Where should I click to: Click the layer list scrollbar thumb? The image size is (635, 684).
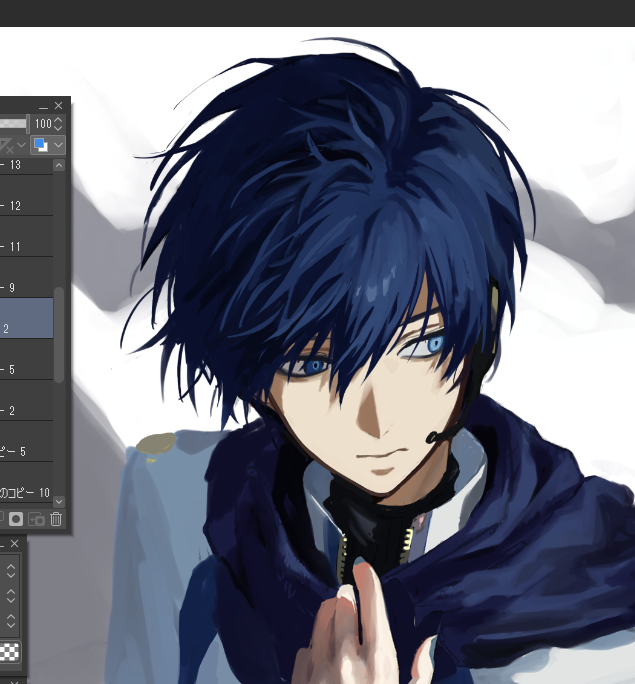tap(58, 335)
